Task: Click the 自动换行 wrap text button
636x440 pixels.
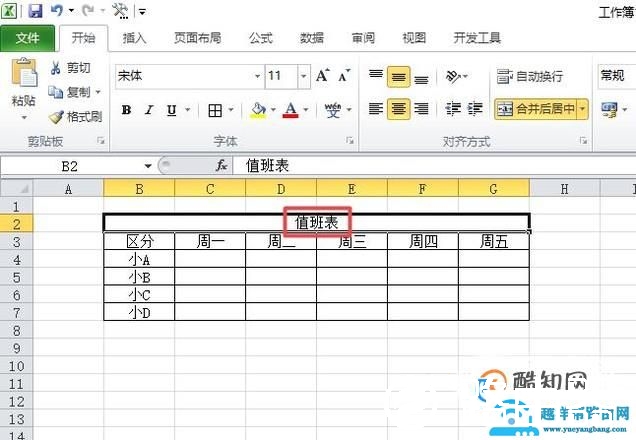Action: click(x=530, y=76)
